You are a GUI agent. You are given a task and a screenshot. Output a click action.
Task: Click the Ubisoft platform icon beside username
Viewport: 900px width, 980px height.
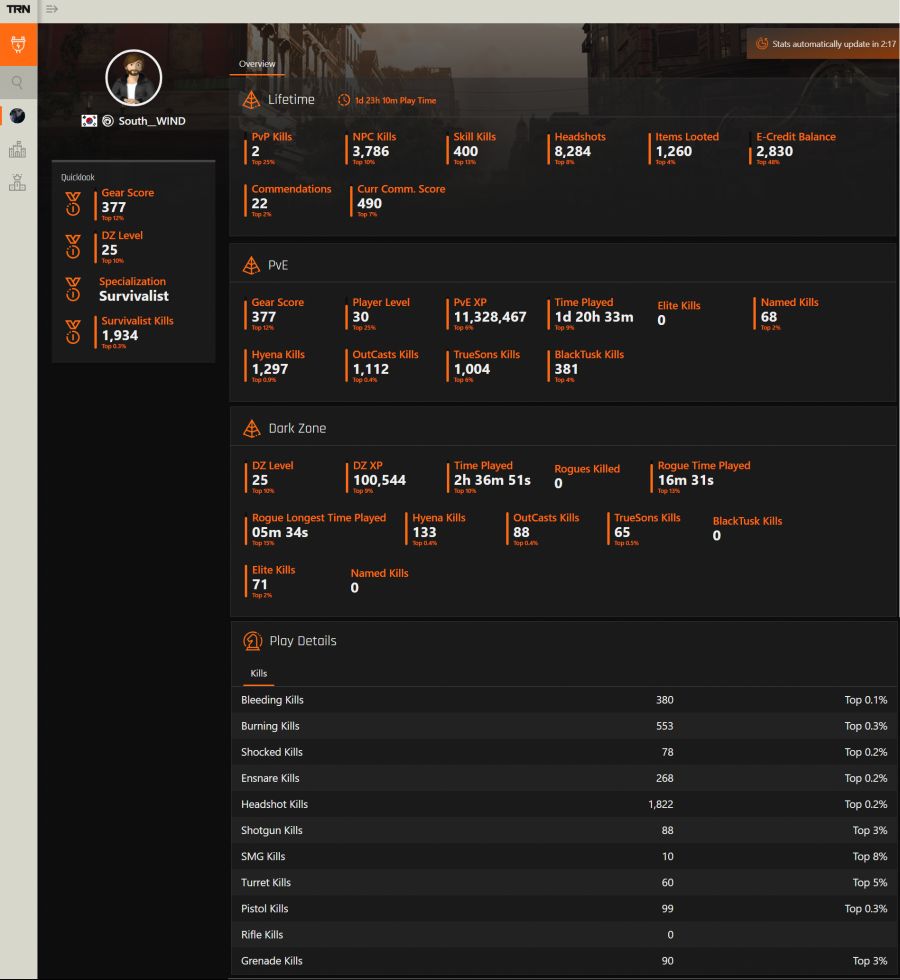[107, 121]
